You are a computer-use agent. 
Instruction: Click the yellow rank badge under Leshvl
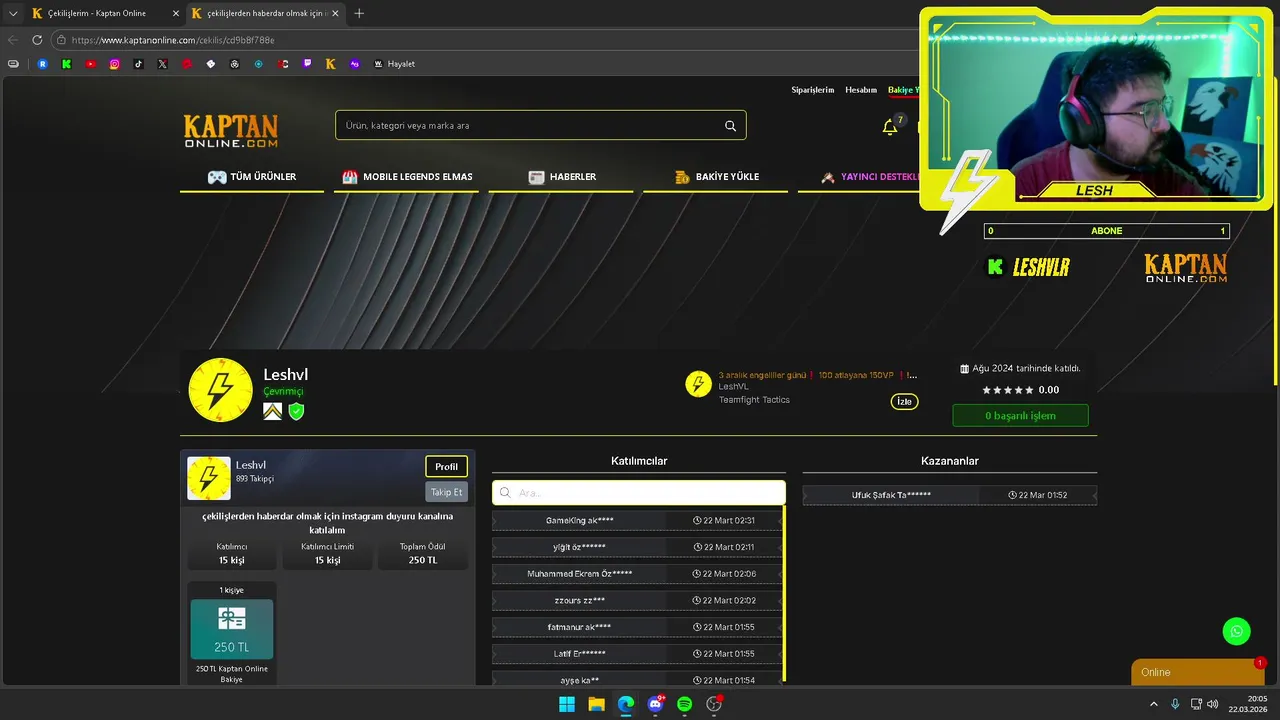272,411
